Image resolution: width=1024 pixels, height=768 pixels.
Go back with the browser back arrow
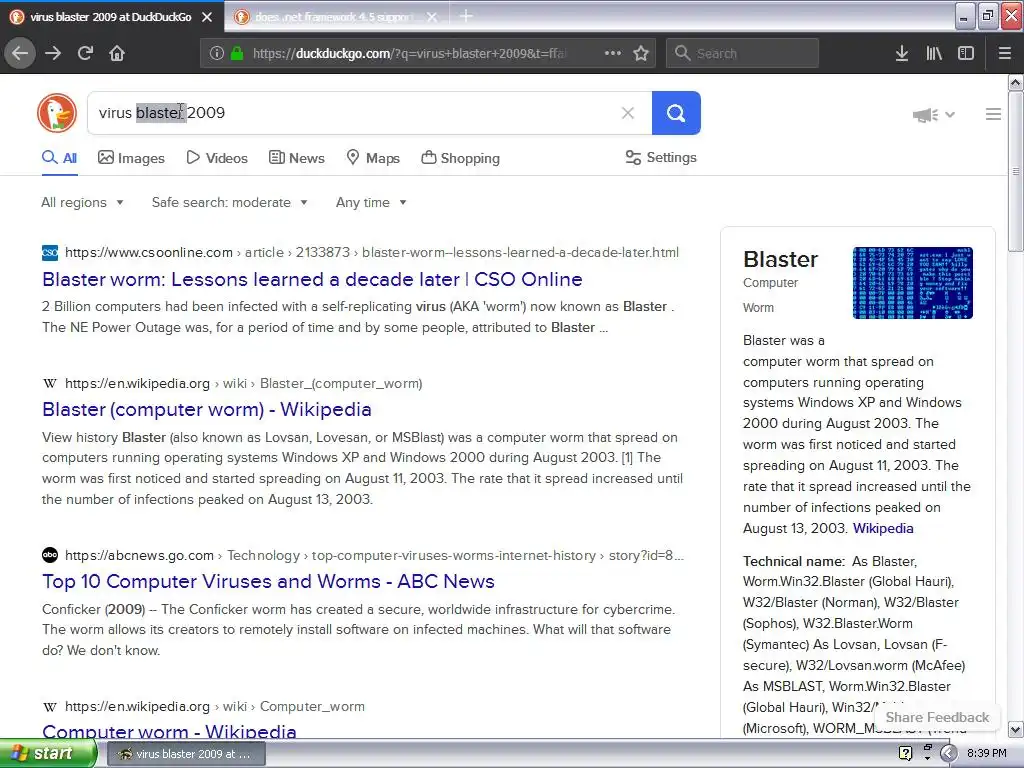(x=20, y=53)
